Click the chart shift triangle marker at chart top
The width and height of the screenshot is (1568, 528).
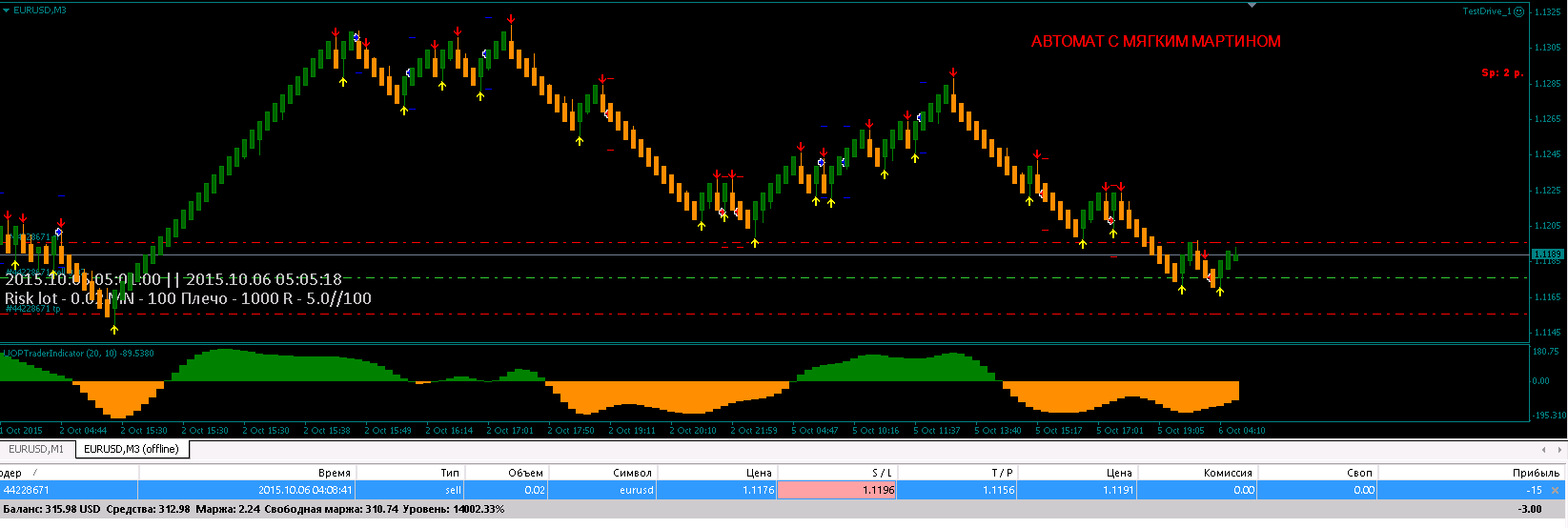[1252, 6]
